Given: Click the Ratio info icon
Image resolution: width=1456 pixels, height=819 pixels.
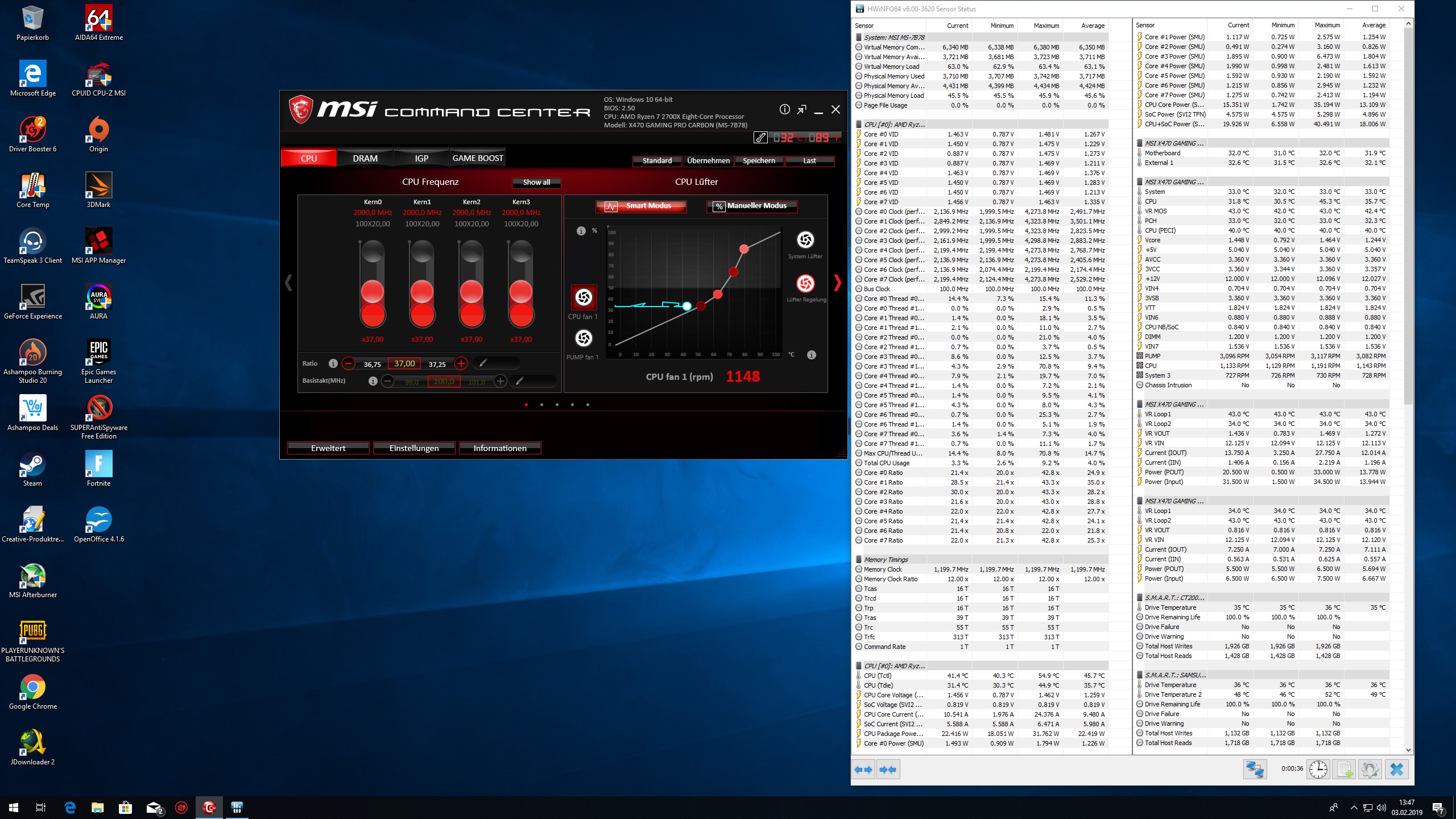Looking at the screenshot, I should [333, 363].
